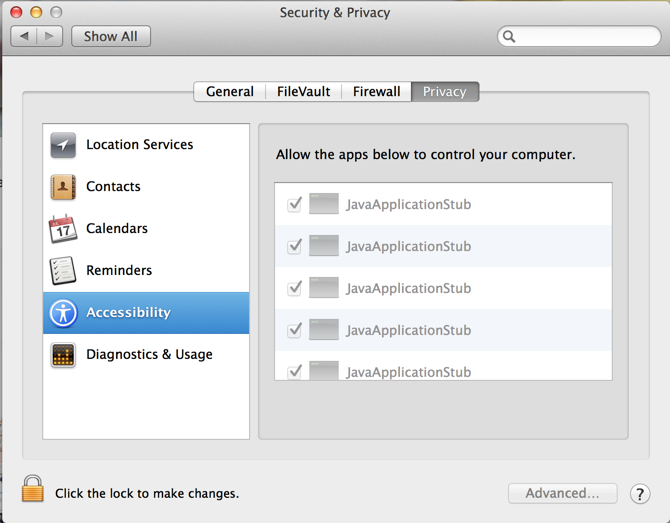Open the Diagnostics & Usage icon

point(63,355)
